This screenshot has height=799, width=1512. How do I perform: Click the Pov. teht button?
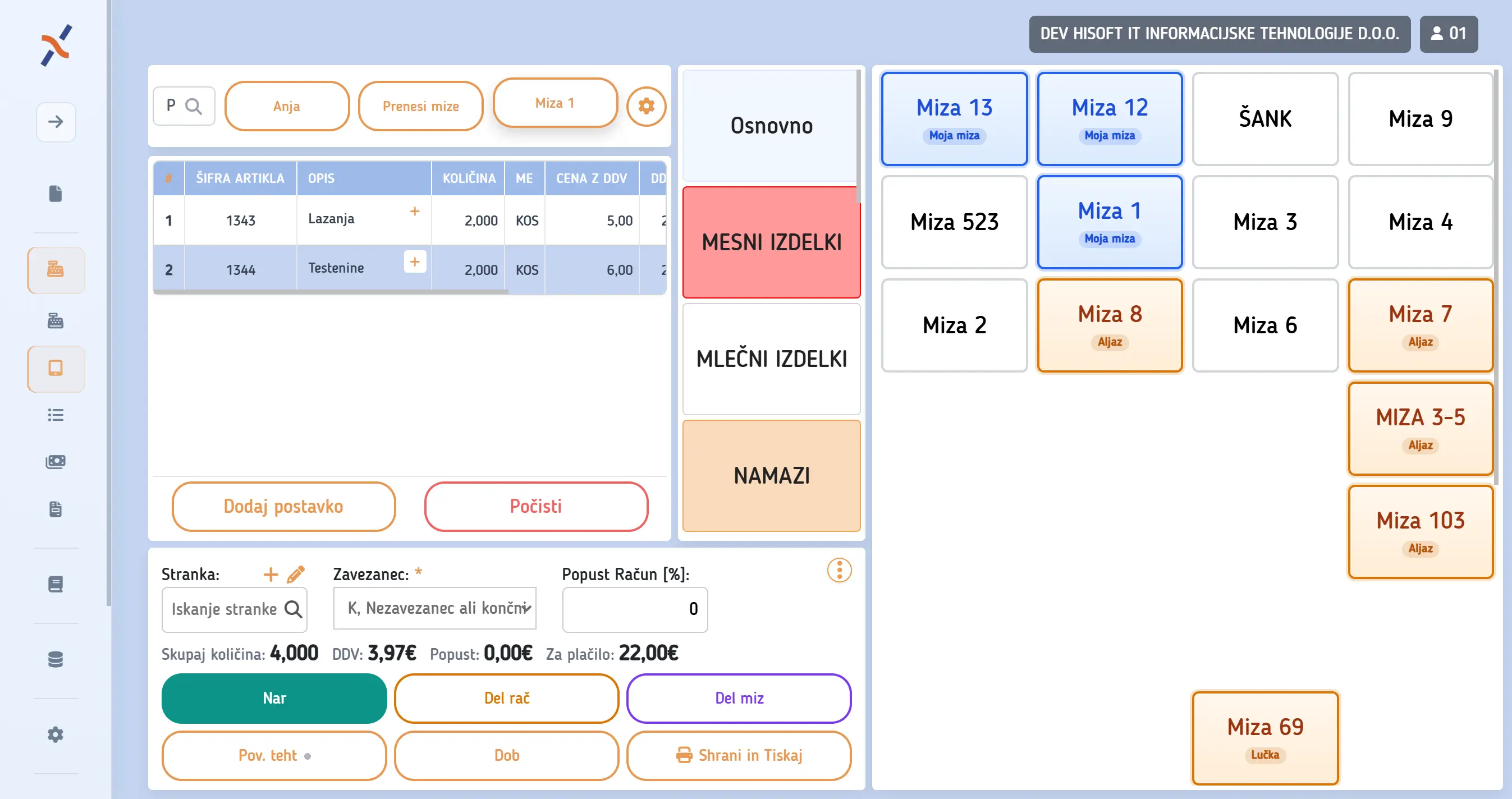pyautogui.click(x=274, y=756)
